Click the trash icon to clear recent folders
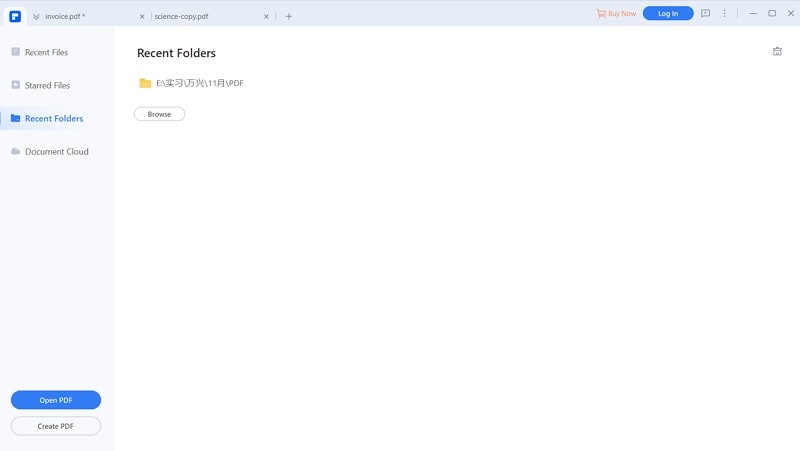The height and width of the screenshot is (451, 800). click(777, 51)
